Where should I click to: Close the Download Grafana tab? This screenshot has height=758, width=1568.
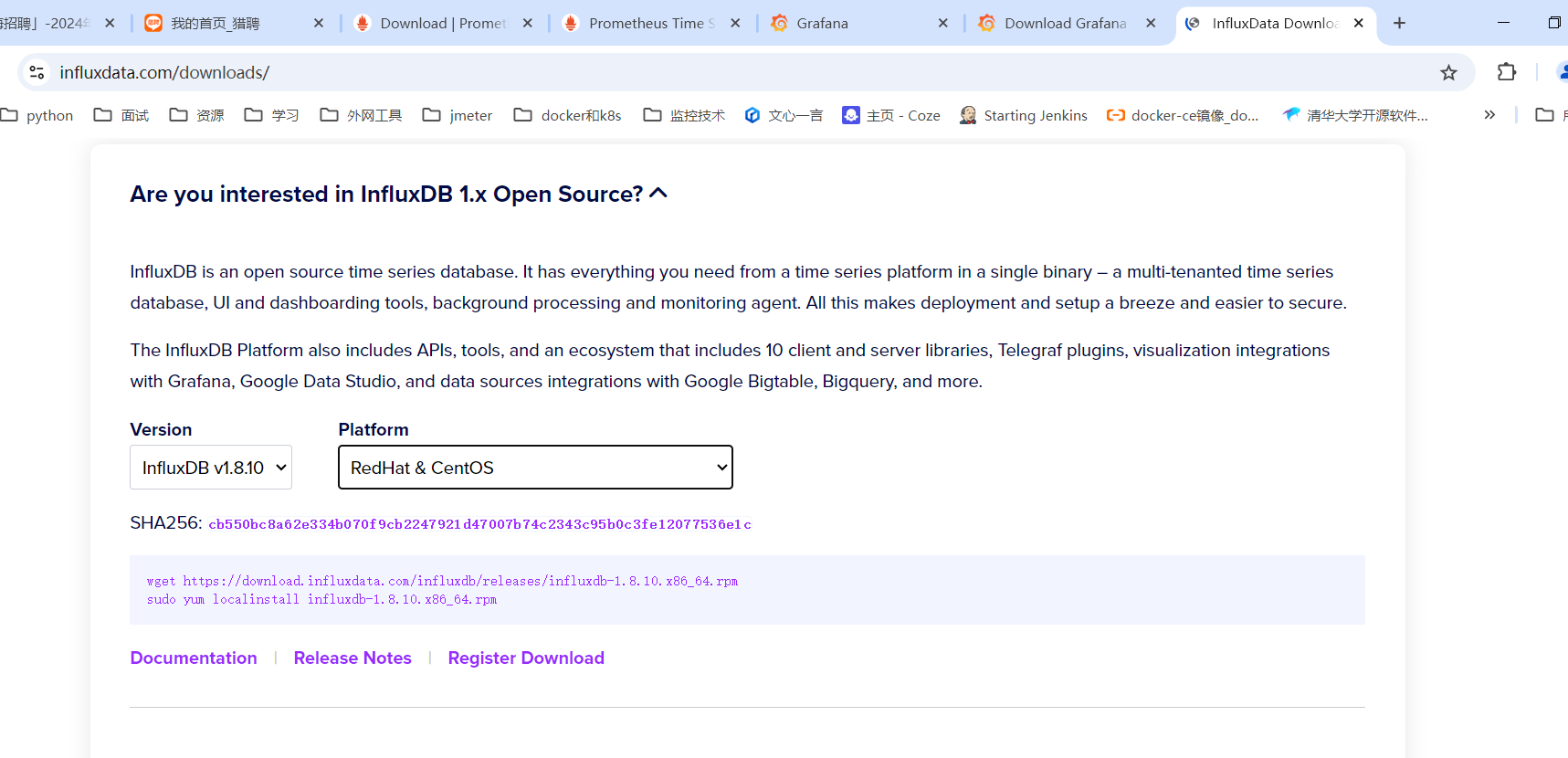click(1151, 23)
